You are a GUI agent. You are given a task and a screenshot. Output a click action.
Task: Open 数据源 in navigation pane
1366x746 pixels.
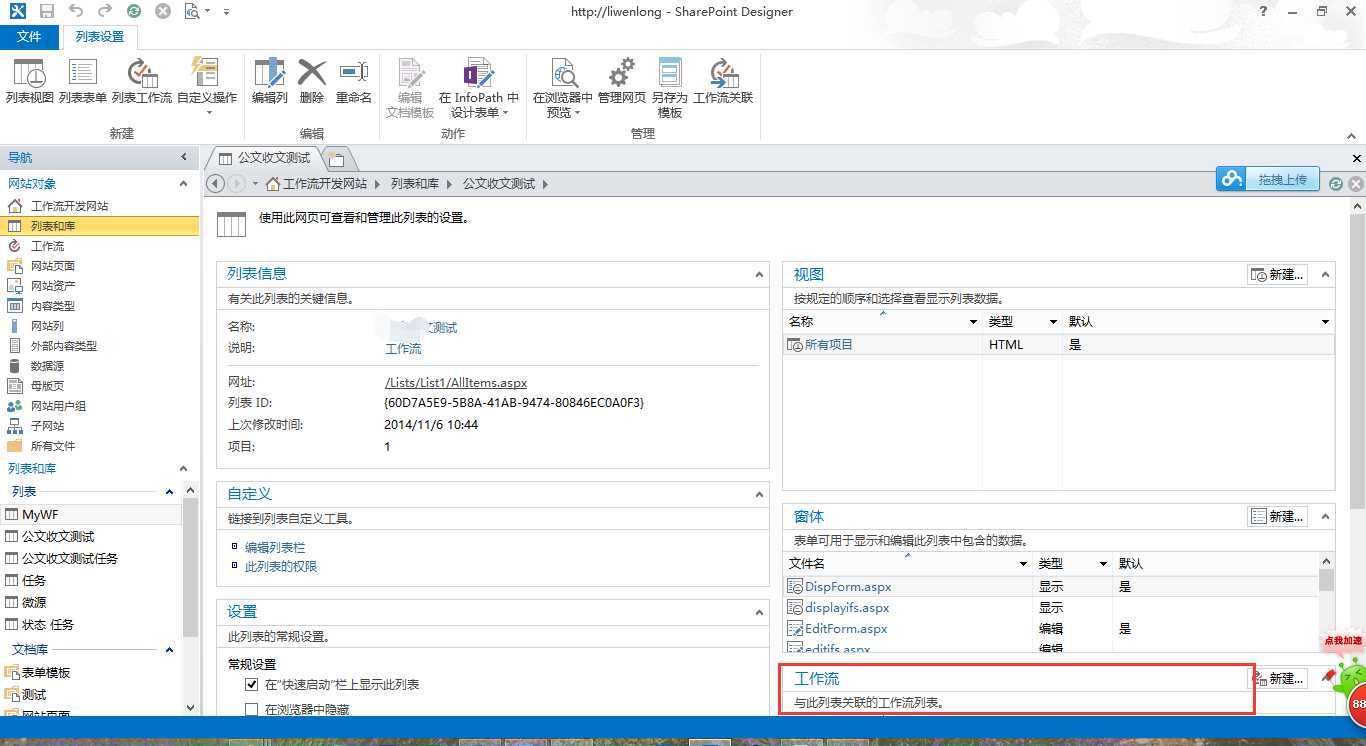tap(47, 366)
